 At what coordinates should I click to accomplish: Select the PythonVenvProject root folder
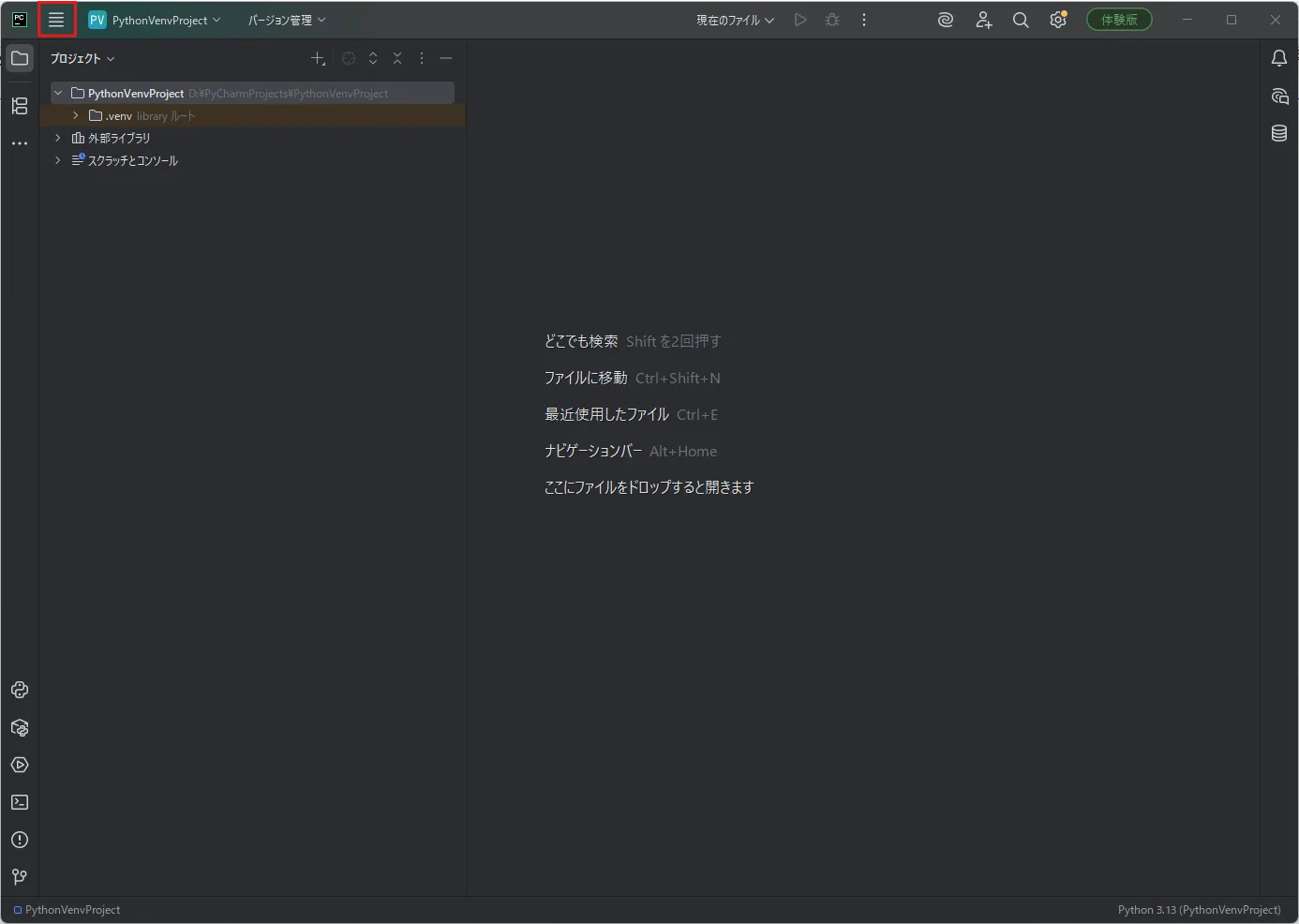pyautogui.click(x=253, y=93)
